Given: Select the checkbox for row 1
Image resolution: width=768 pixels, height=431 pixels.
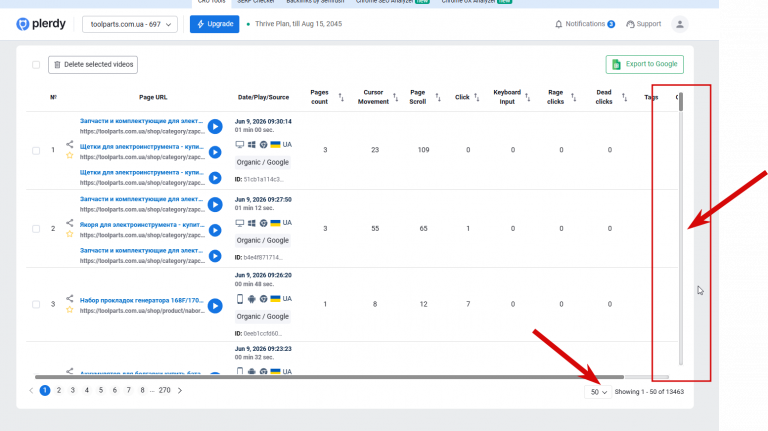Looking at the screenshot, I should (36, 150).
